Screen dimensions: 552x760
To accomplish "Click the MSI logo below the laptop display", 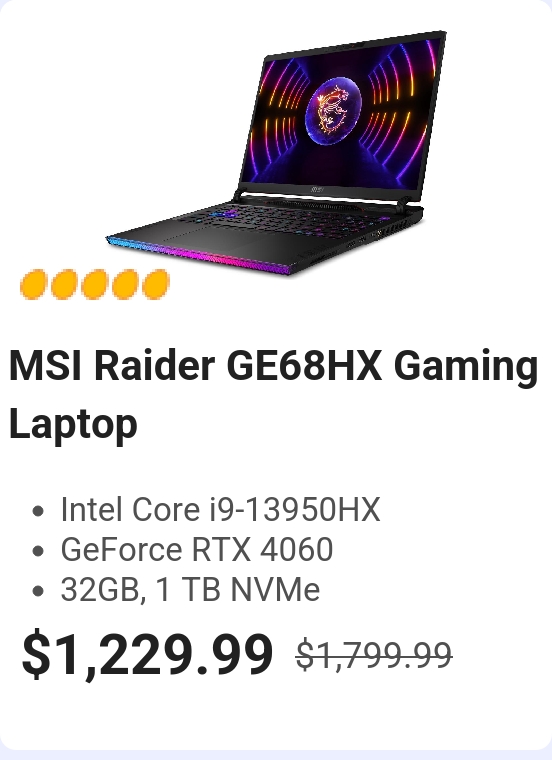I will click(x=317, y=189).
